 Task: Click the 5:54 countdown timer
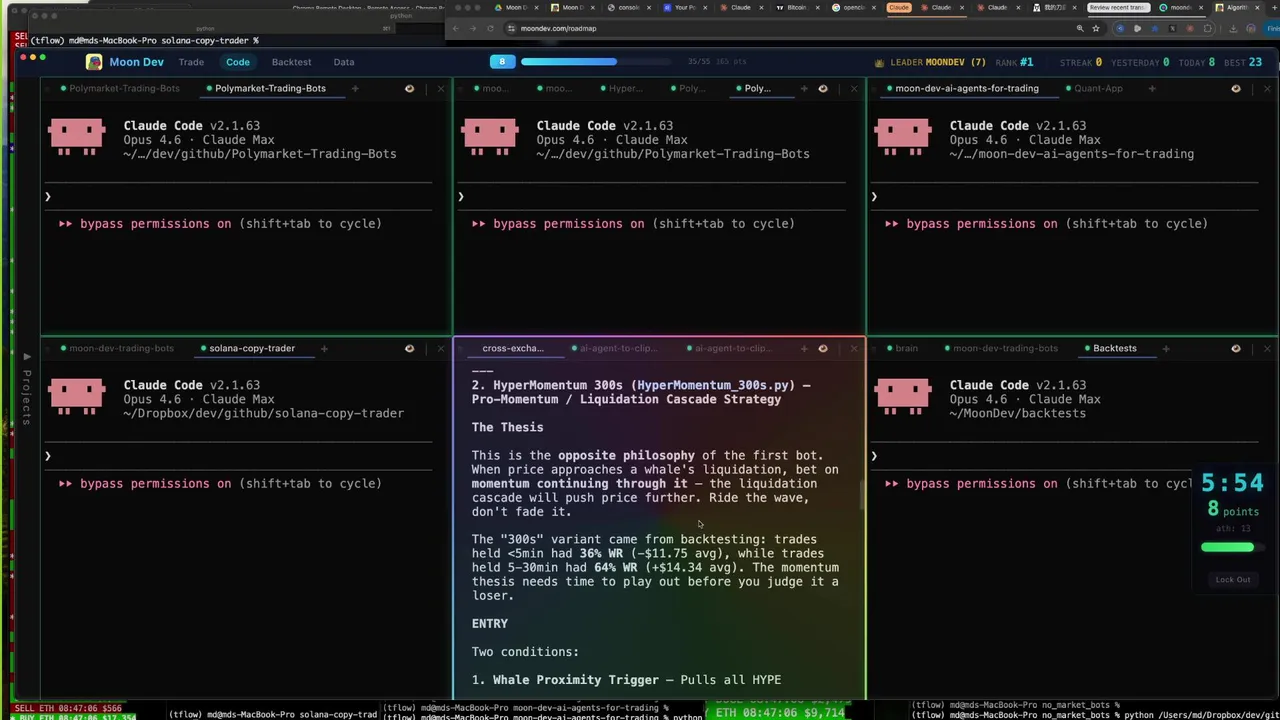coord(1232,484)
